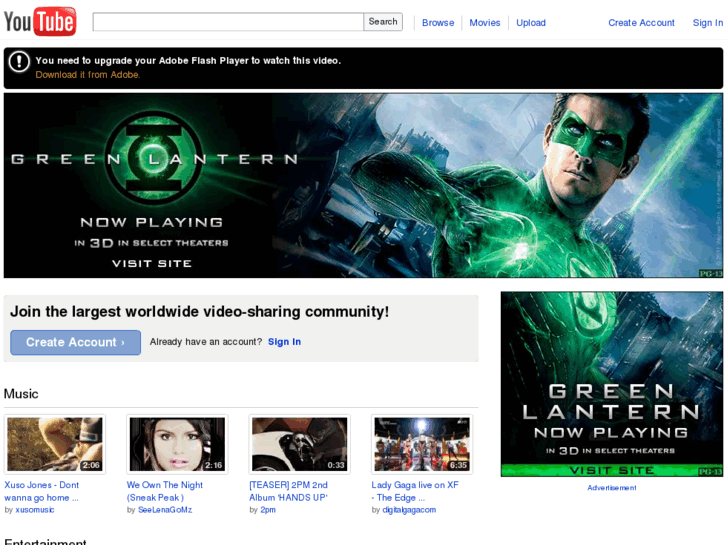Visit the digitalgagacom uploader channel

click(408, 510)
